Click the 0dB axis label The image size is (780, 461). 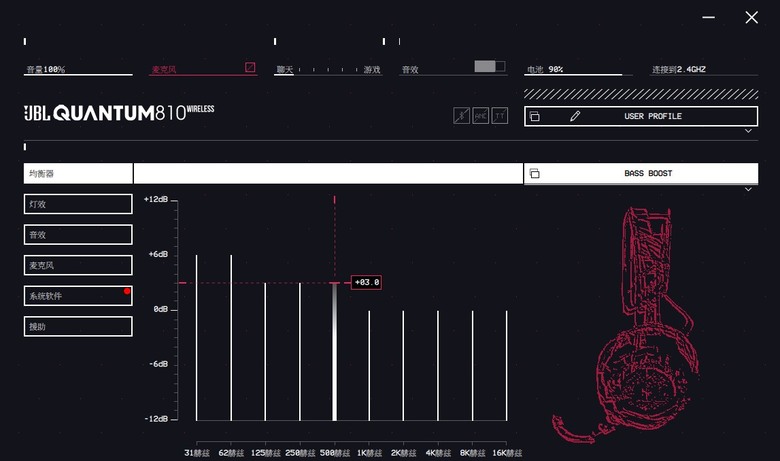tap(161, 309)
